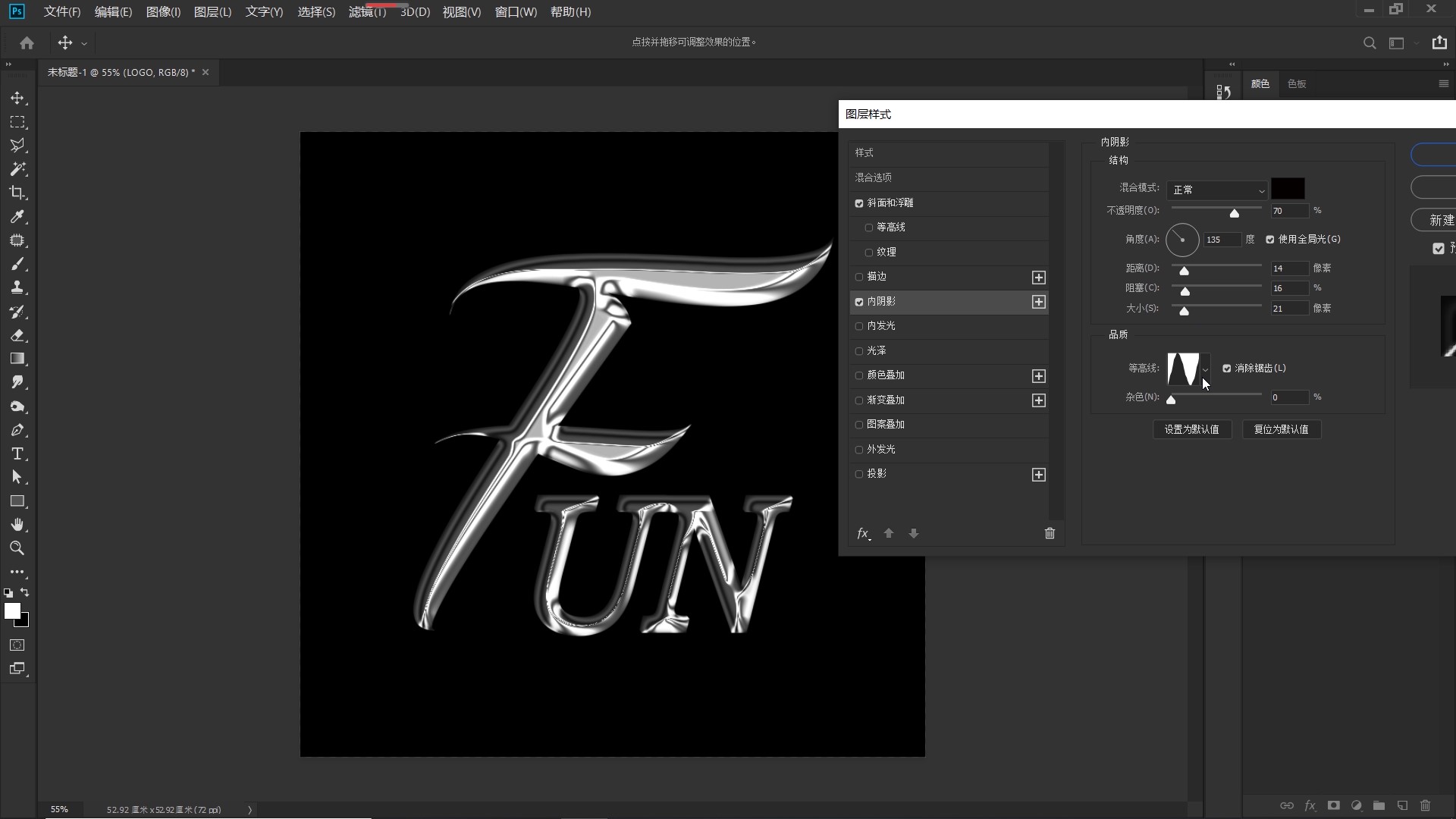The width and height of the screenshot is (1456, 819).
Task: Click the delete effect trash icon
Action: point(1050,533)
